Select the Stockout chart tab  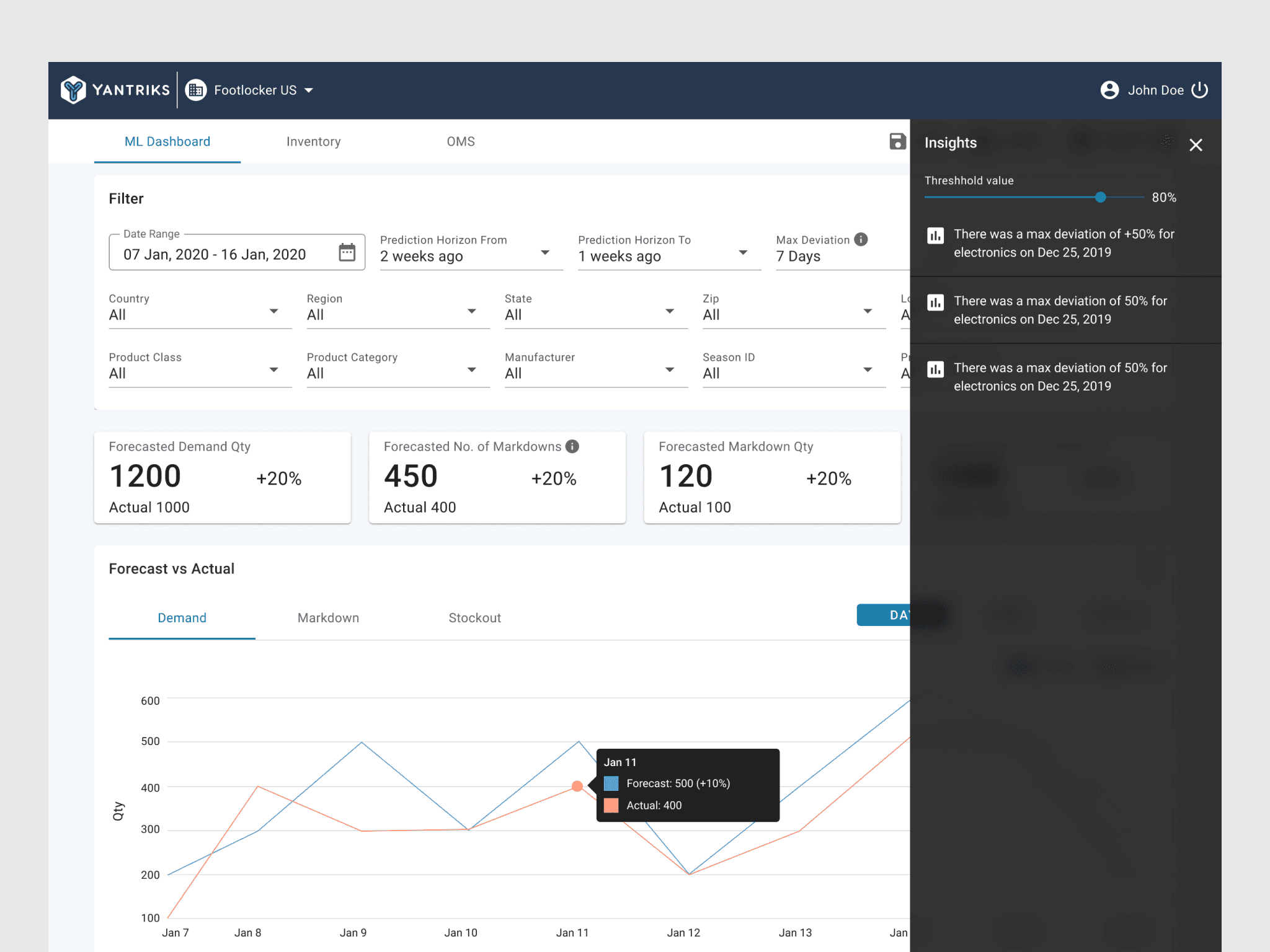pyautogui.click(x=474, y=618)
